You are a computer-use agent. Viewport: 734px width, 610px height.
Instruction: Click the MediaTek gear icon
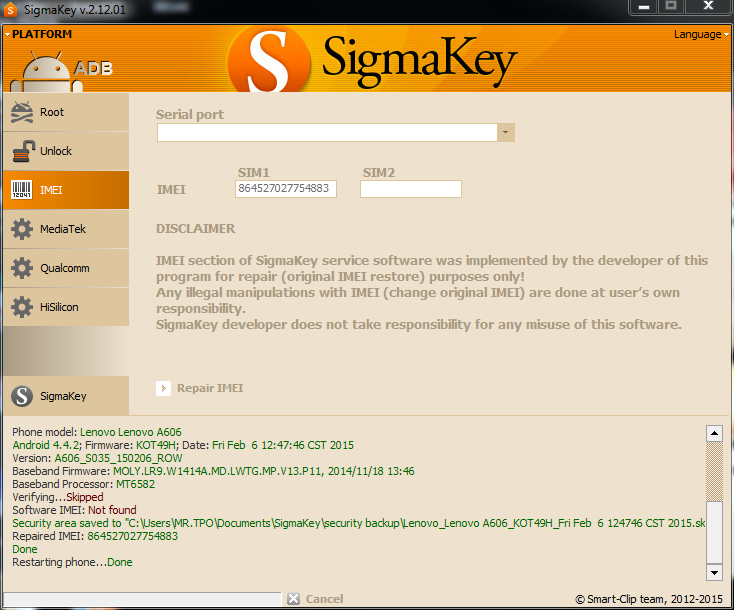point(22,229)
